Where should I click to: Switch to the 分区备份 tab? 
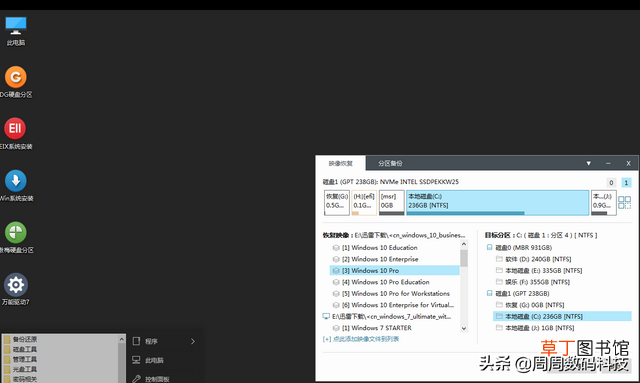coord(390,163)
